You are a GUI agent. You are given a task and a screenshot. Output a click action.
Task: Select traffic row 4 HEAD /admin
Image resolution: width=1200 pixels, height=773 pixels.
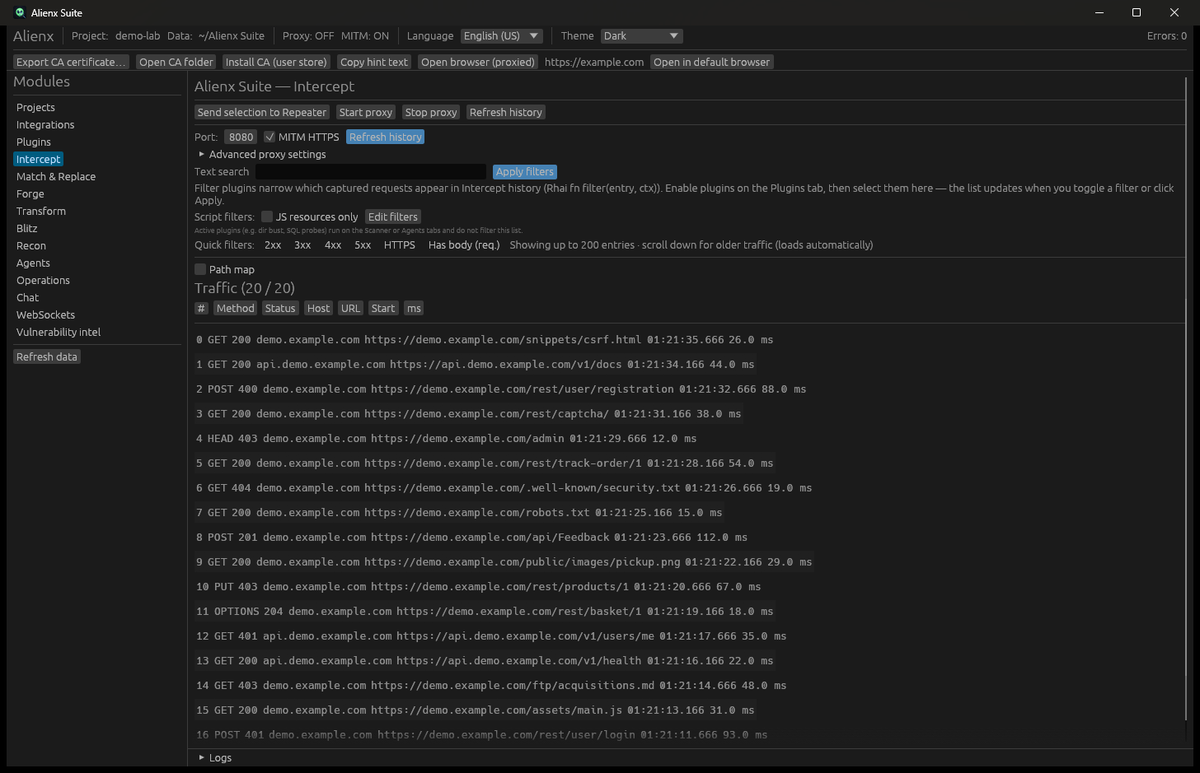tap(446, 438)
